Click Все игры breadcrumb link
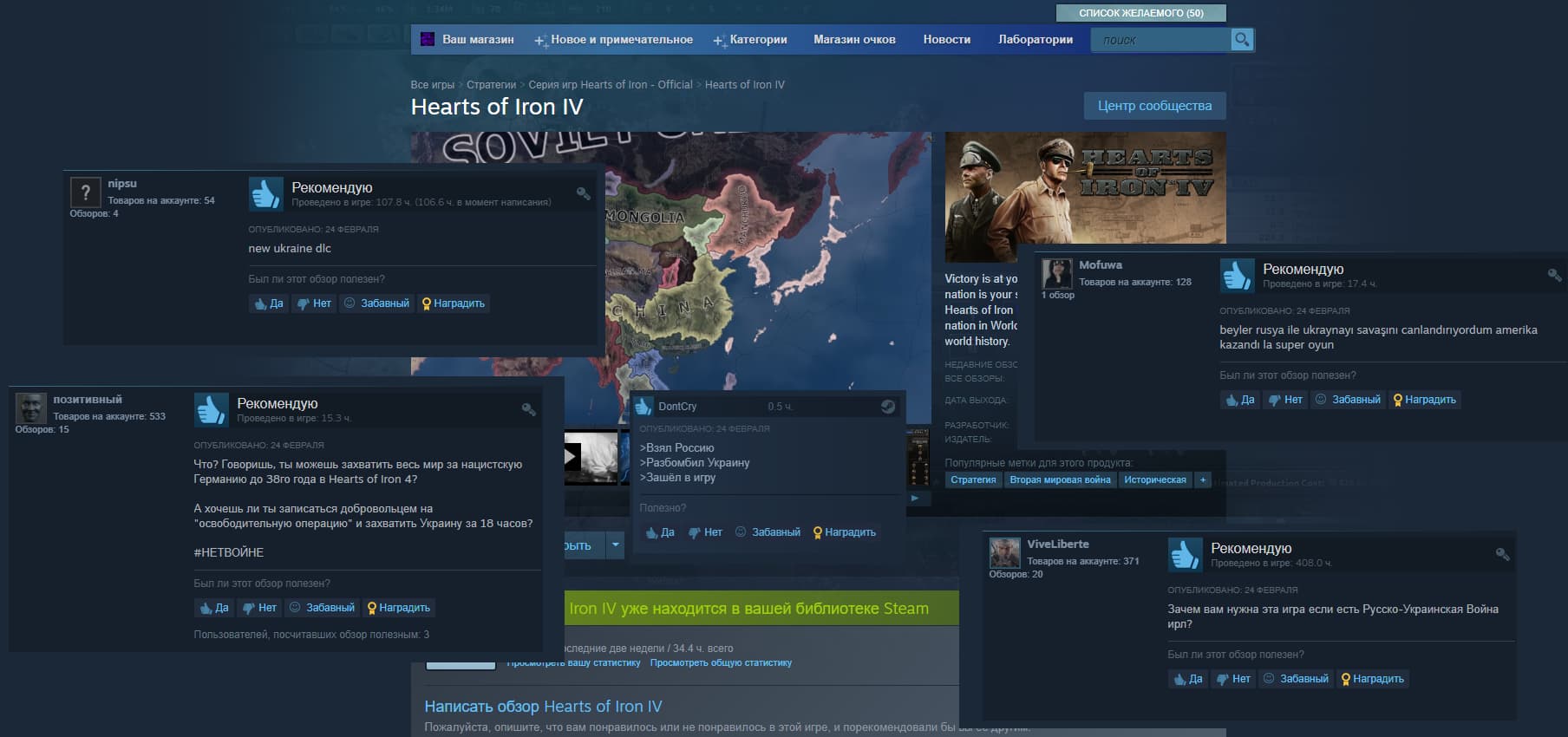The height and width of the screenshot is (737, 1568). (432, 85)
